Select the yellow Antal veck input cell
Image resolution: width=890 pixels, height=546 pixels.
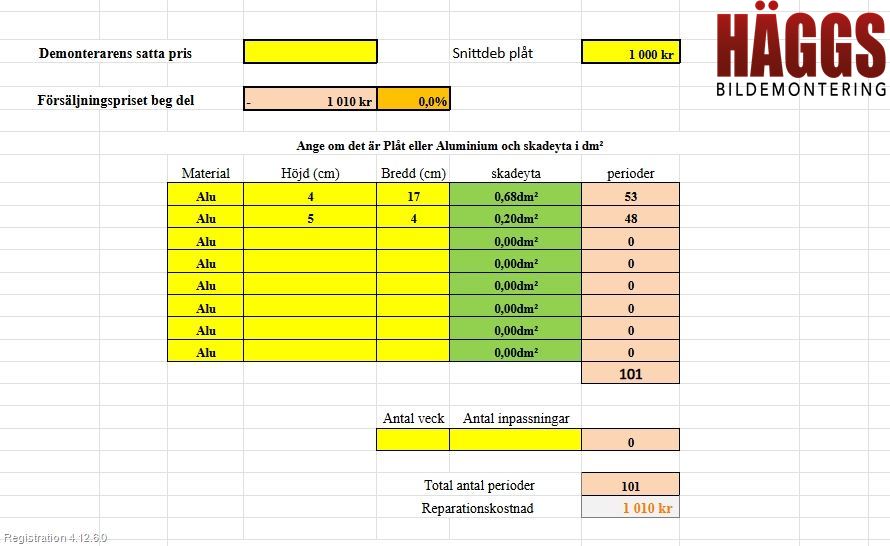coord(413,440)
